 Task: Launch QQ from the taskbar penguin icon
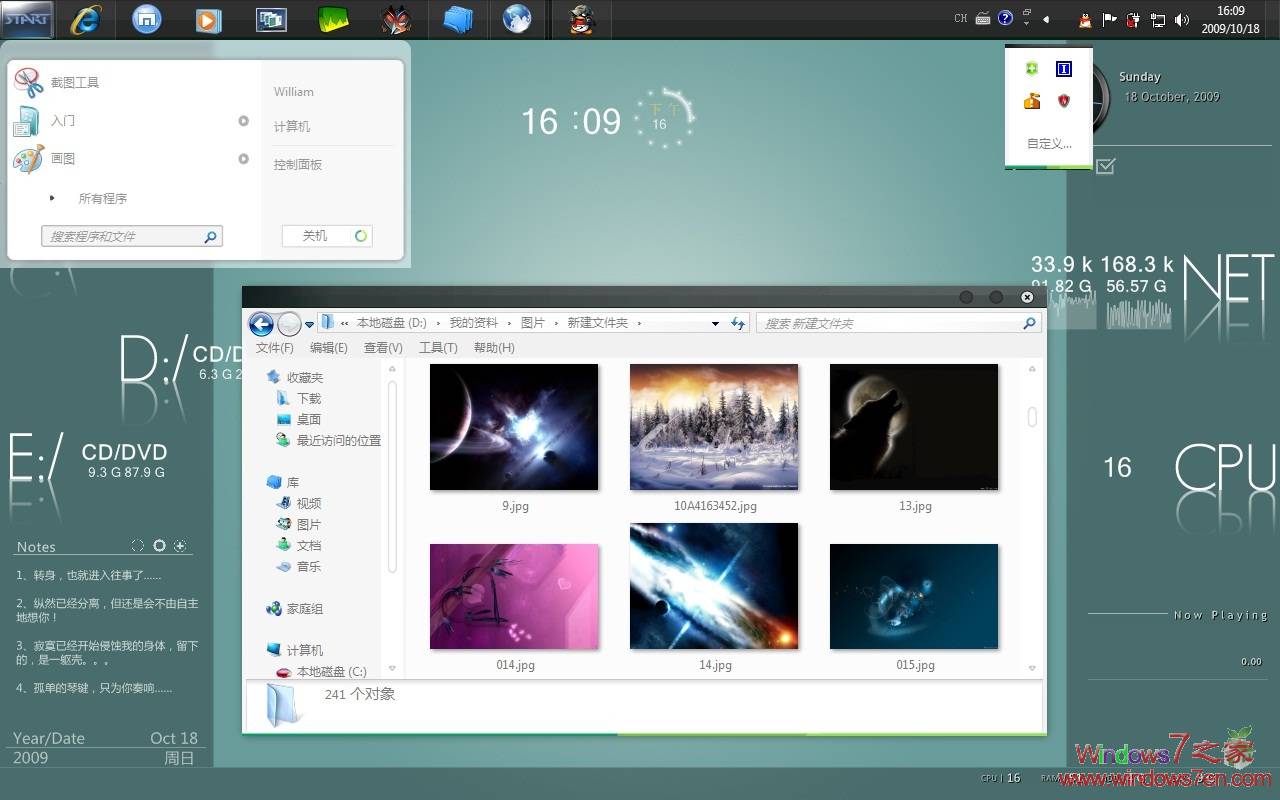click(582, 19)
